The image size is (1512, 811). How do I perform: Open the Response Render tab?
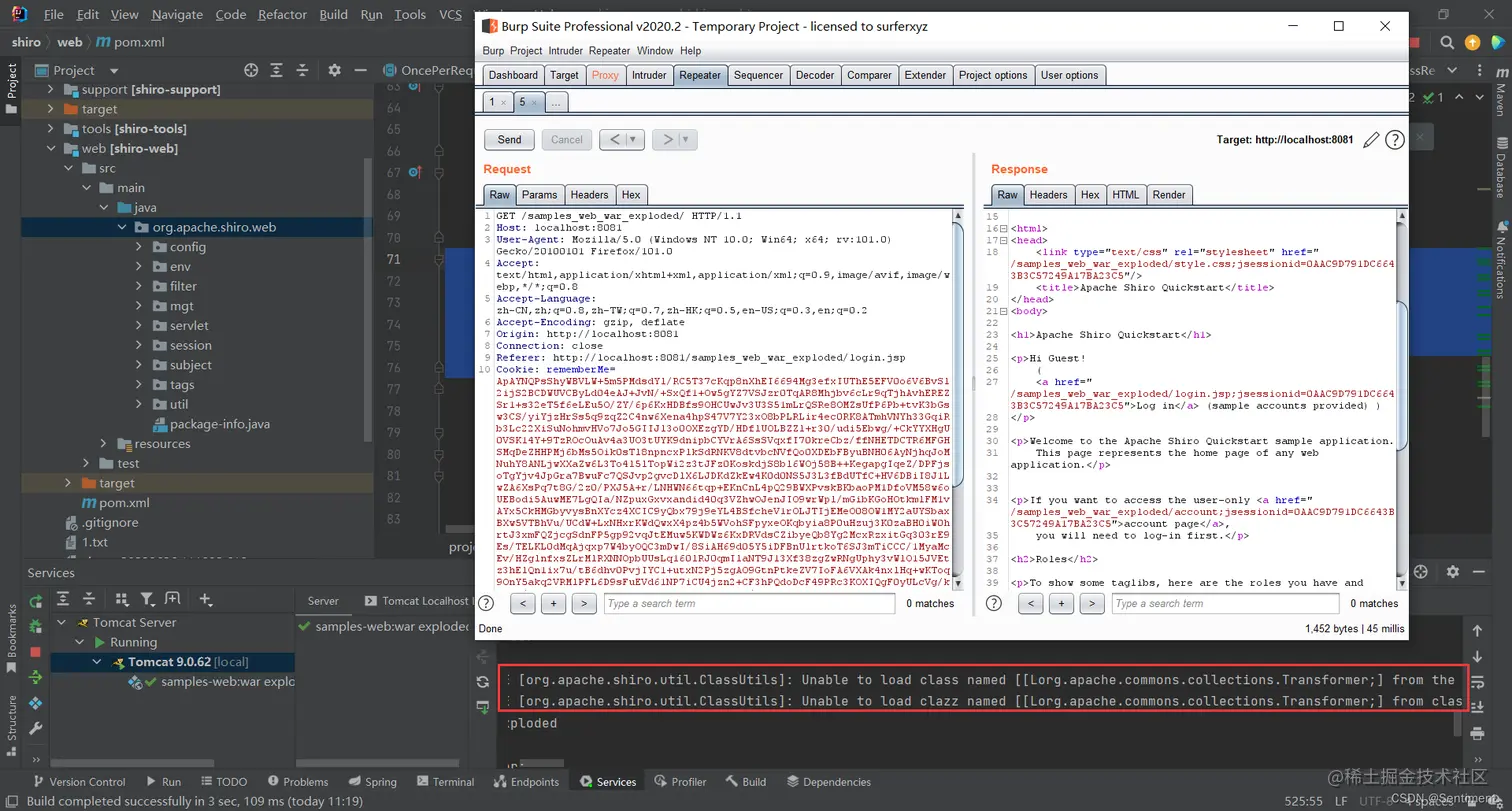coord(1169,195)
